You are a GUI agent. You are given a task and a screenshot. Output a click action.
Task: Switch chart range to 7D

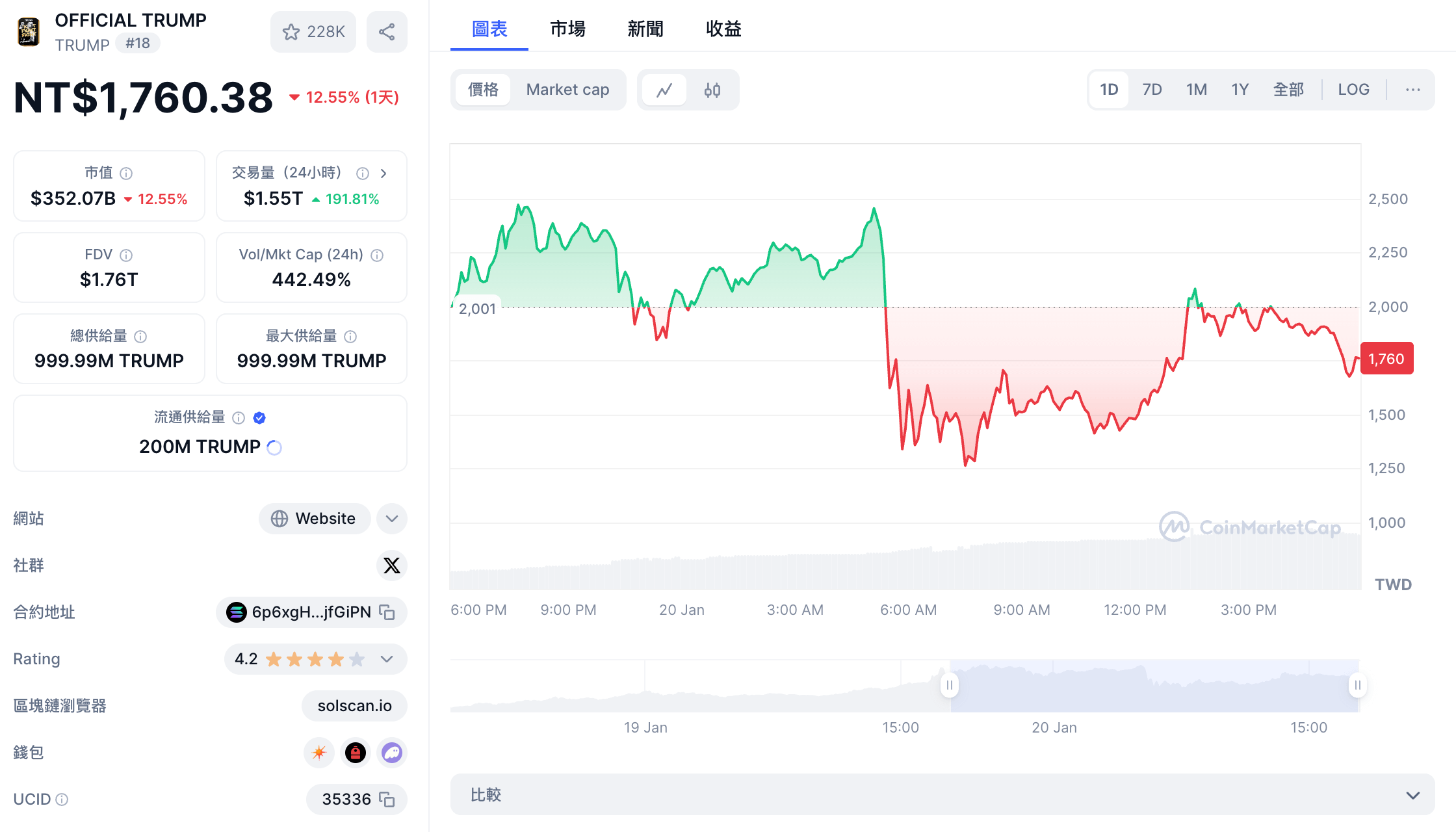point(1152,90)
